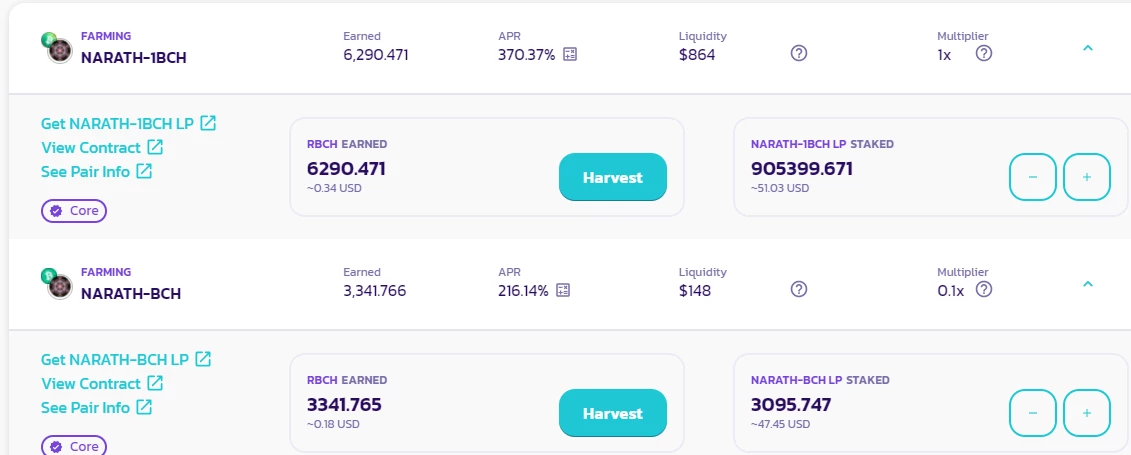
Task: Harvest 3341.765 RBCH earned
Action: [x=612, y=413]
